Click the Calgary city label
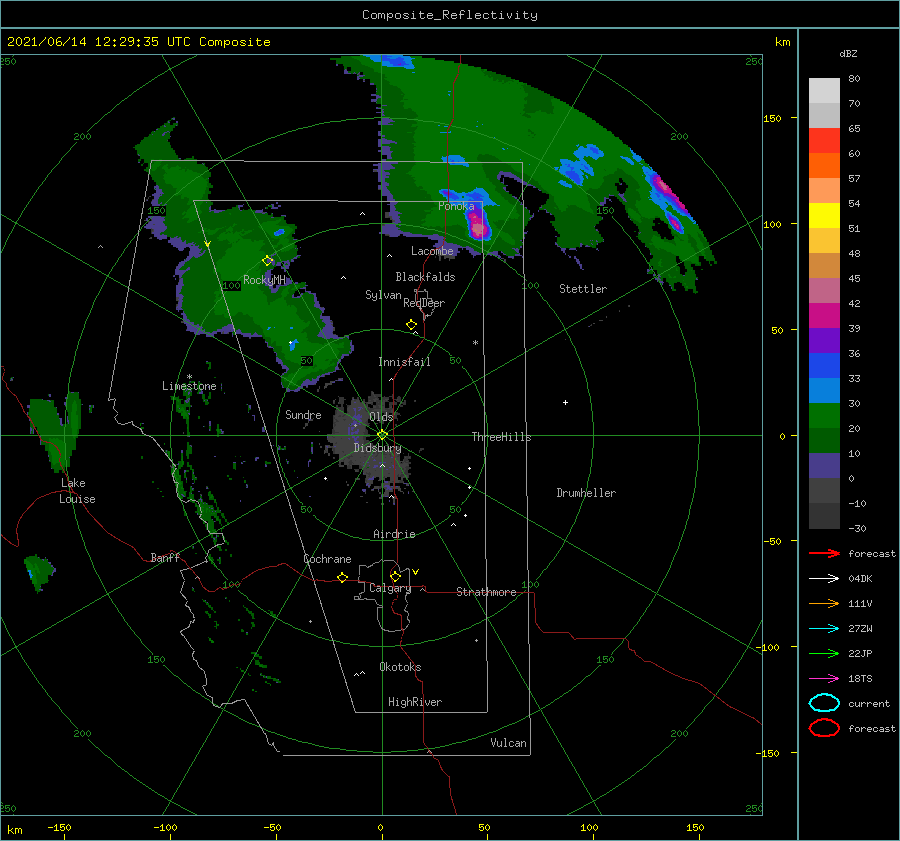The width and height of the screenshot is (900, 841). (390, 588)
